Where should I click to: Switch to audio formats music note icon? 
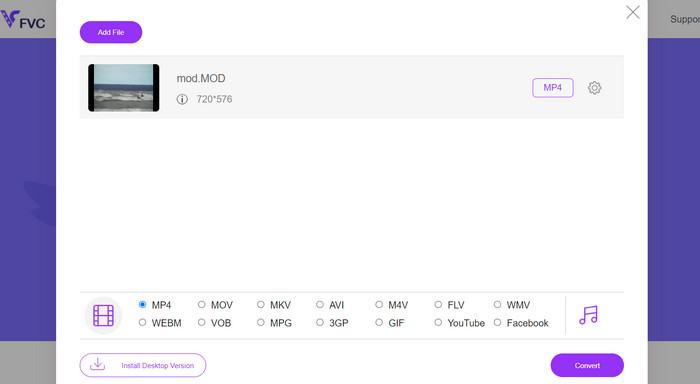588,315
